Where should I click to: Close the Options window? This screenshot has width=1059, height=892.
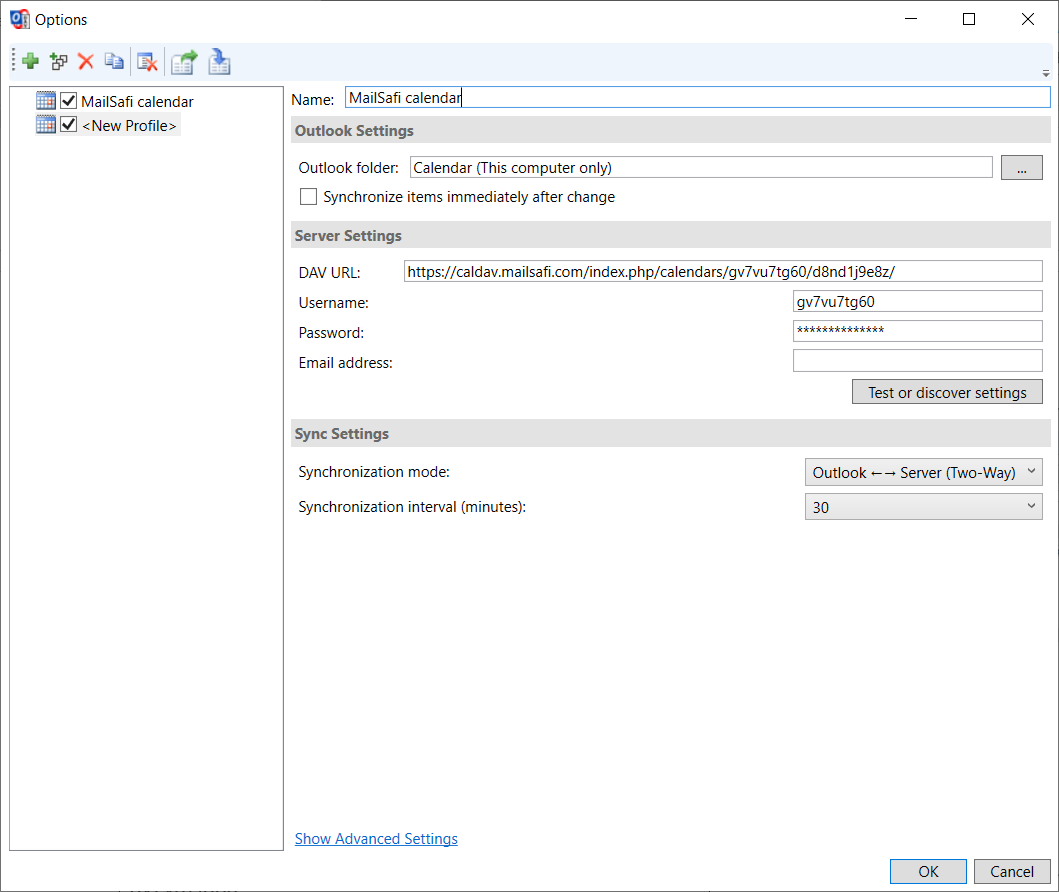(1028, 19)
